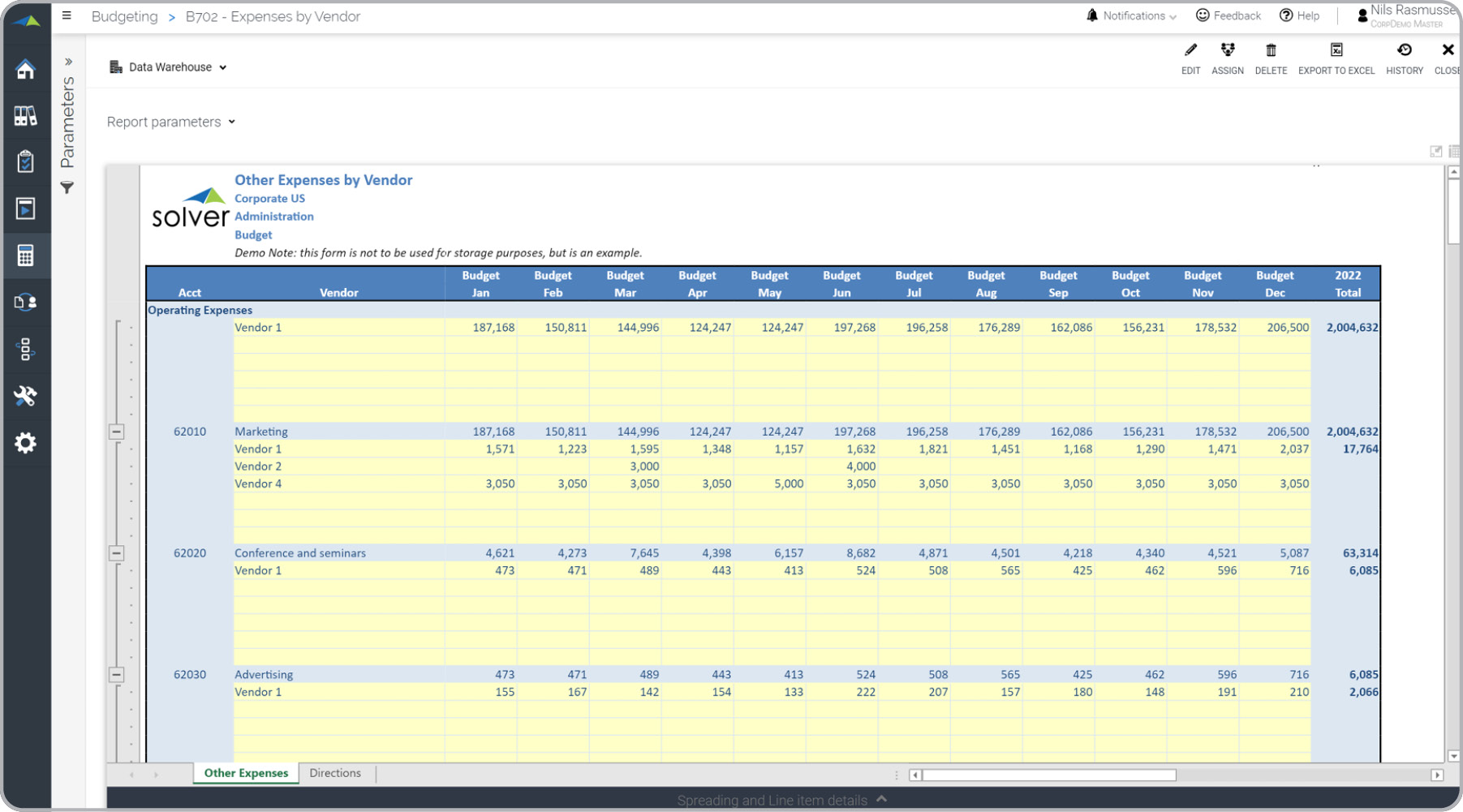Go to Home in the sidebar
Viewport: 1463px width, 812px height.
pyautogui.click(x=25, y=69)
